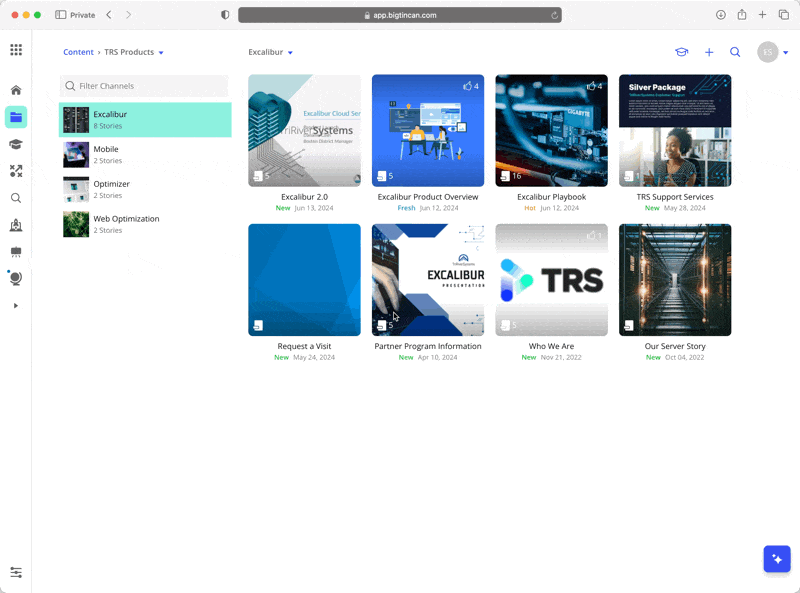Click the file count icon on Excalibur Playbook
This screenshot has width=800, height=593.
tap(505, 176)
